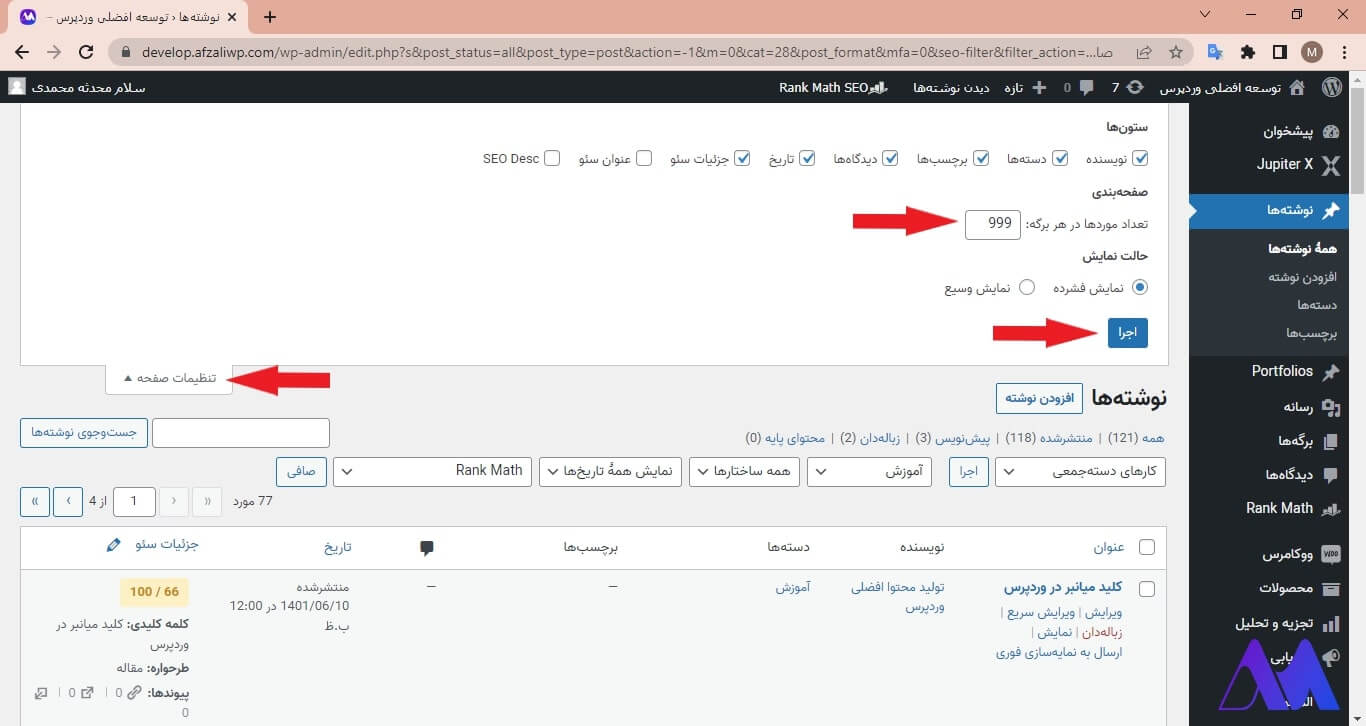Reload the page with refresh icon

tap(87, 52)
